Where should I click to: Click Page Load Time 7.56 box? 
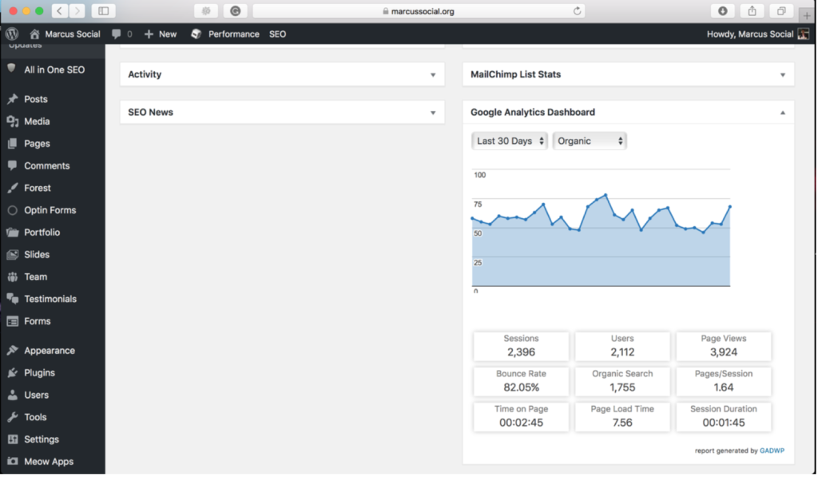click(x=622, y=416)
